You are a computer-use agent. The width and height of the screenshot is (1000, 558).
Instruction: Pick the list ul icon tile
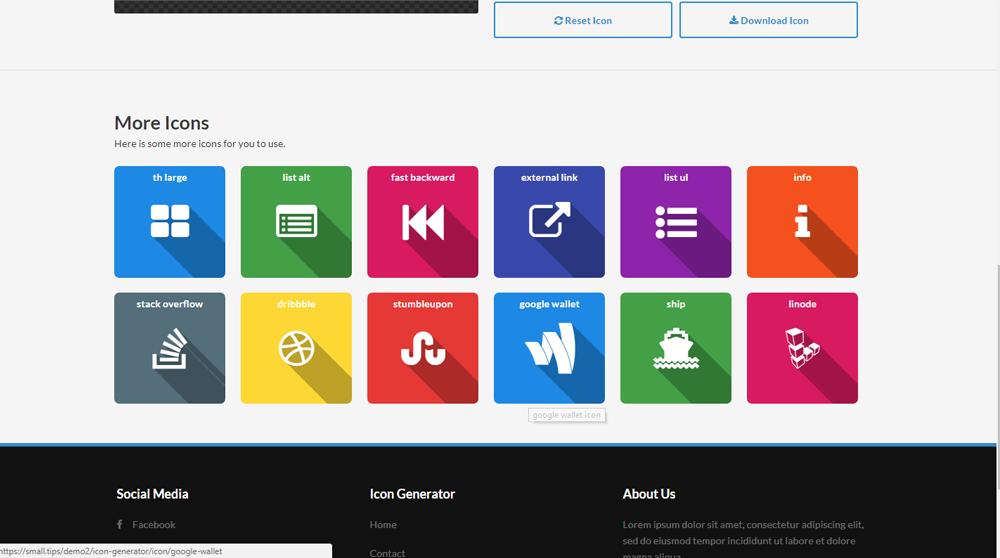click(675, 222)
